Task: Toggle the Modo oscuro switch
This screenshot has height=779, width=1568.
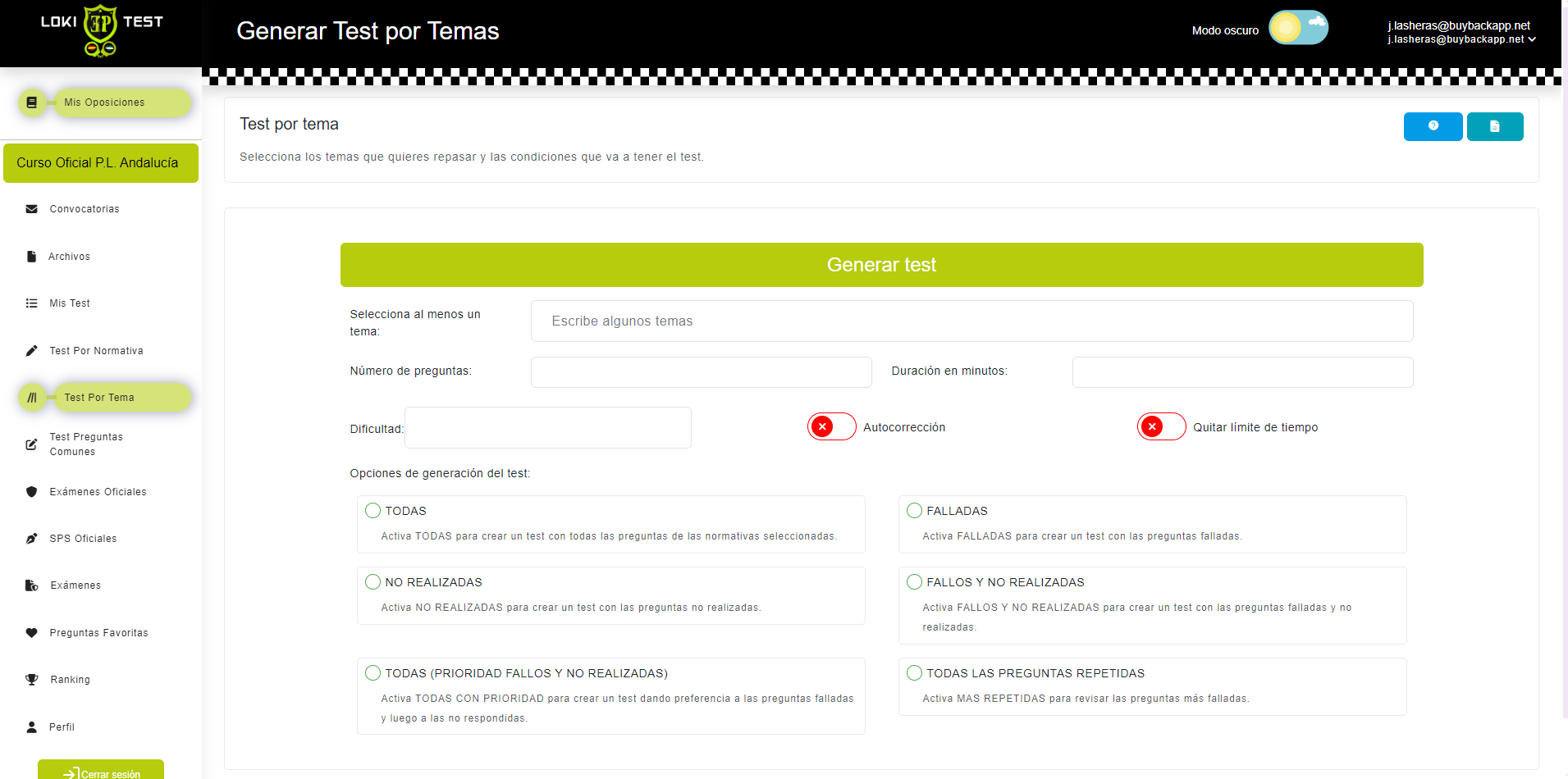Action: pos(1298,27)
